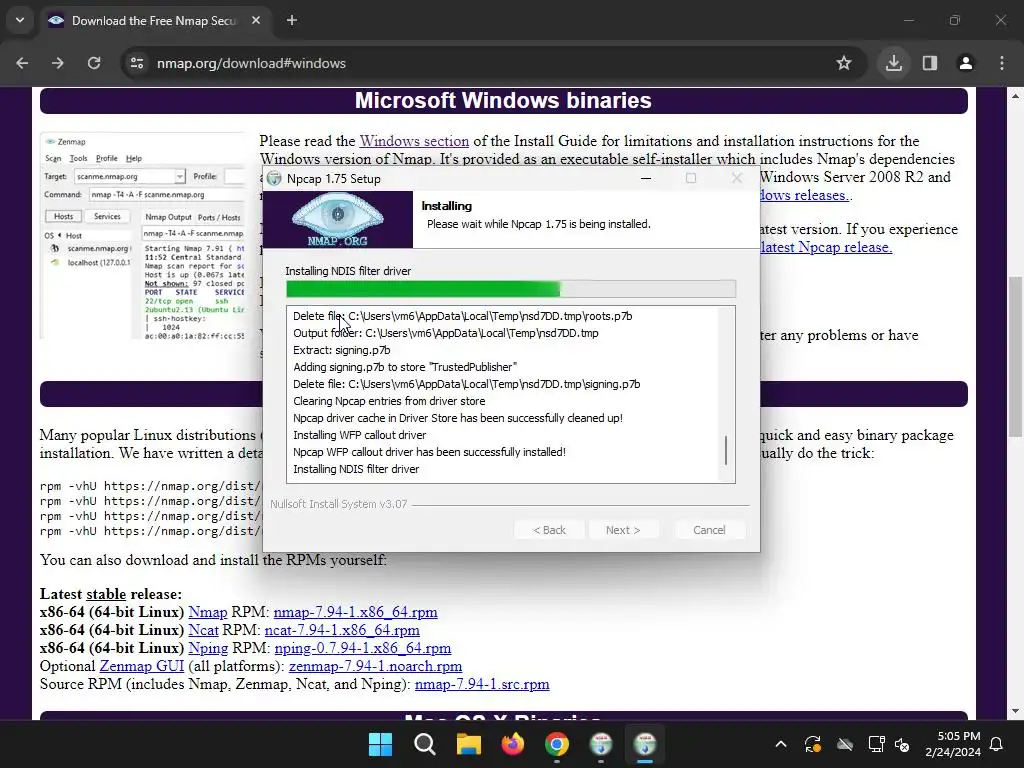Click the OneDrive cloud tray icon
Image resolution: width=1024 pixels, height=768 pixels.
(x=845, y=744)
